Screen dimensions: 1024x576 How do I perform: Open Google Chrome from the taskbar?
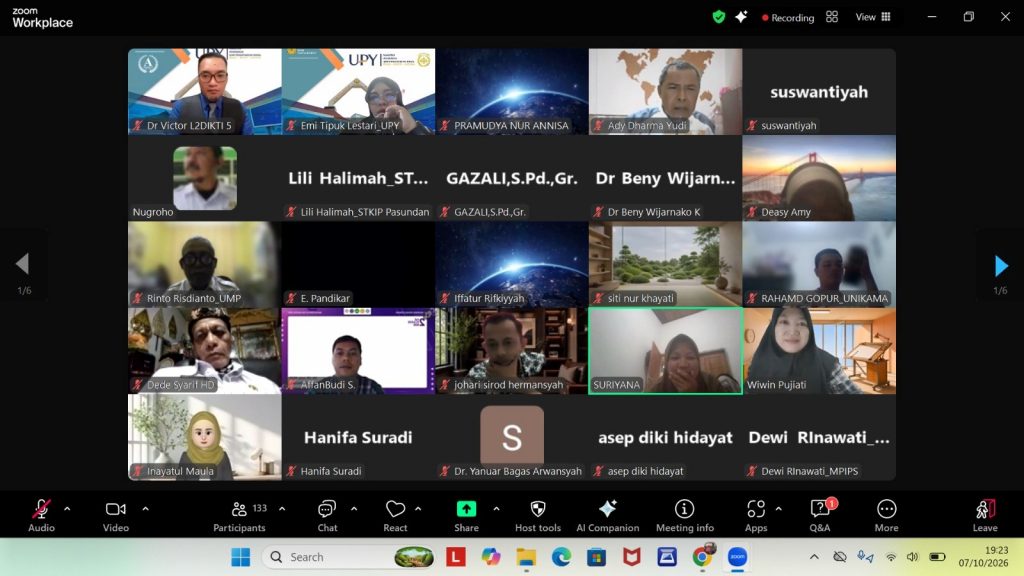coord(703,557)
